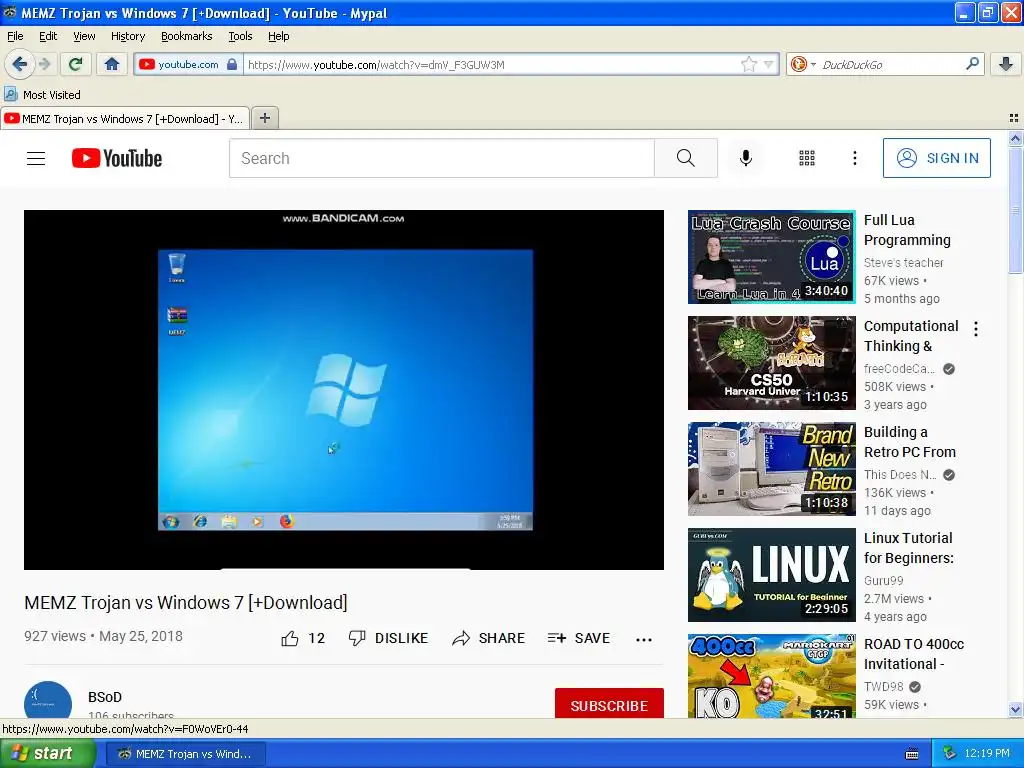Select MEMZ Trojan taskbar window button
Image resolution: width=1024 pixels, height=768 pixels.
[x=185, y=754]
